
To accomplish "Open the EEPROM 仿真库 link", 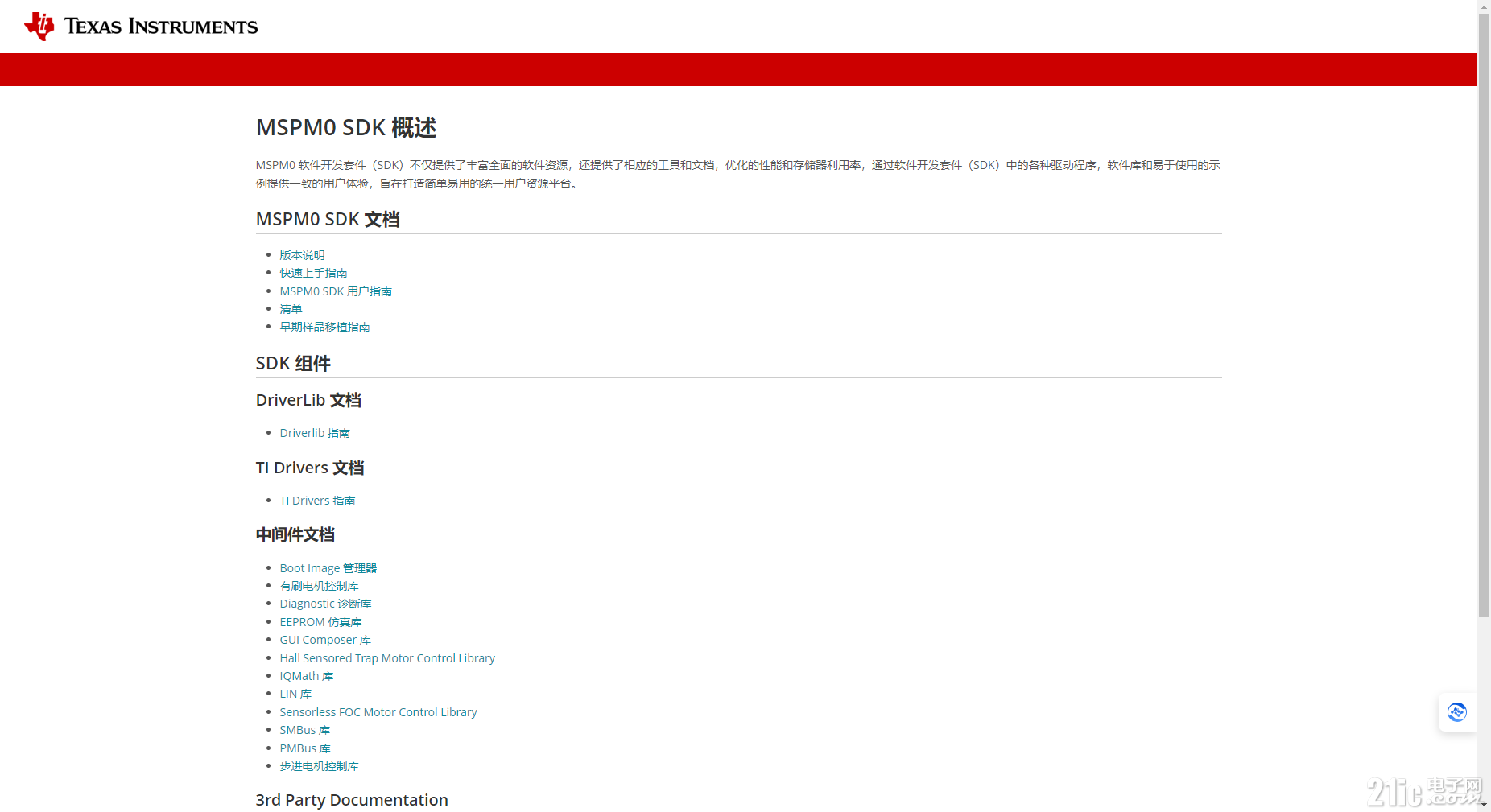I will [x=320, y=622].
